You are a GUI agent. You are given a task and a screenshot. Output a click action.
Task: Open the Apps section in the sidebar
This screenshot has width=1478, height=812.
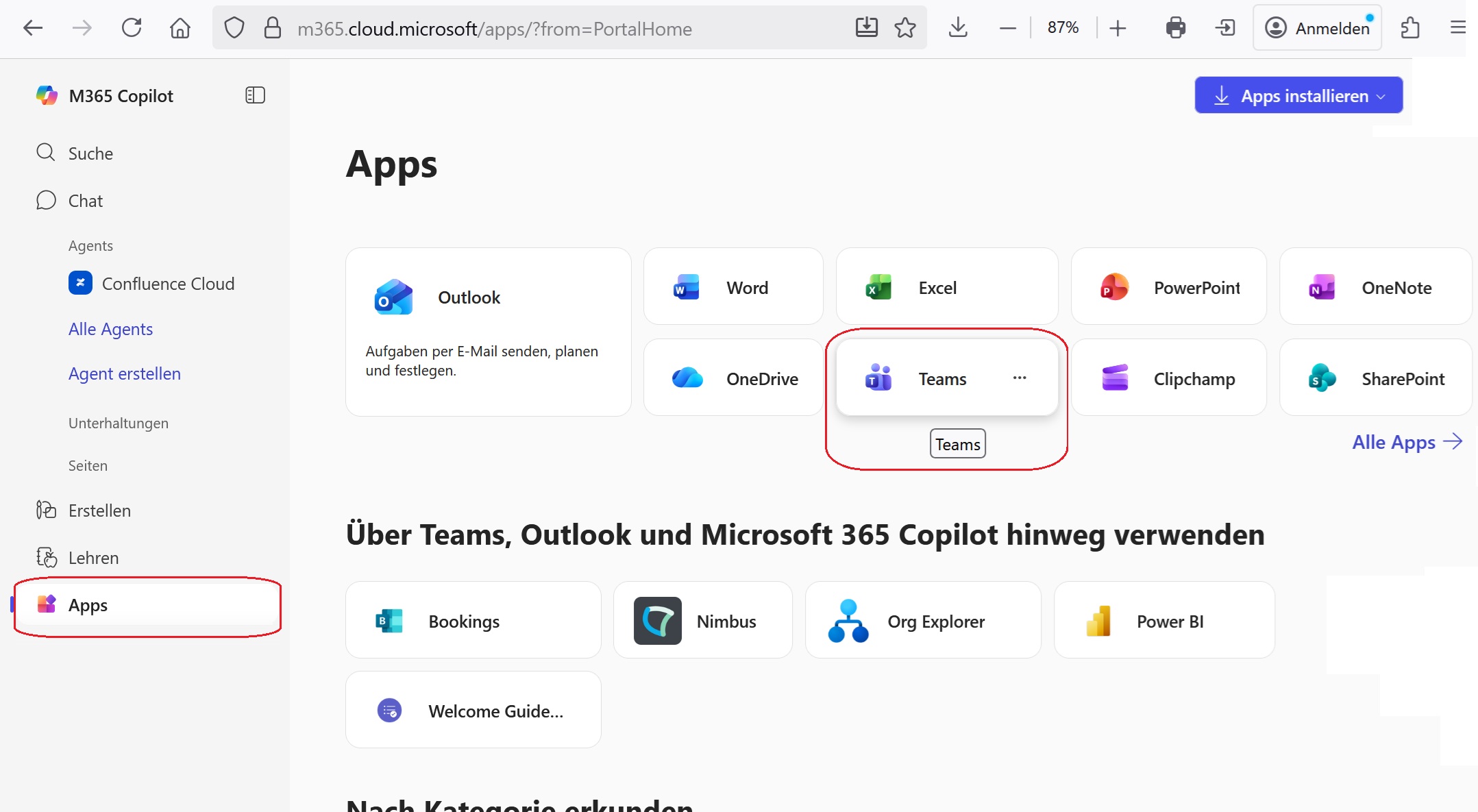(87, 605)
